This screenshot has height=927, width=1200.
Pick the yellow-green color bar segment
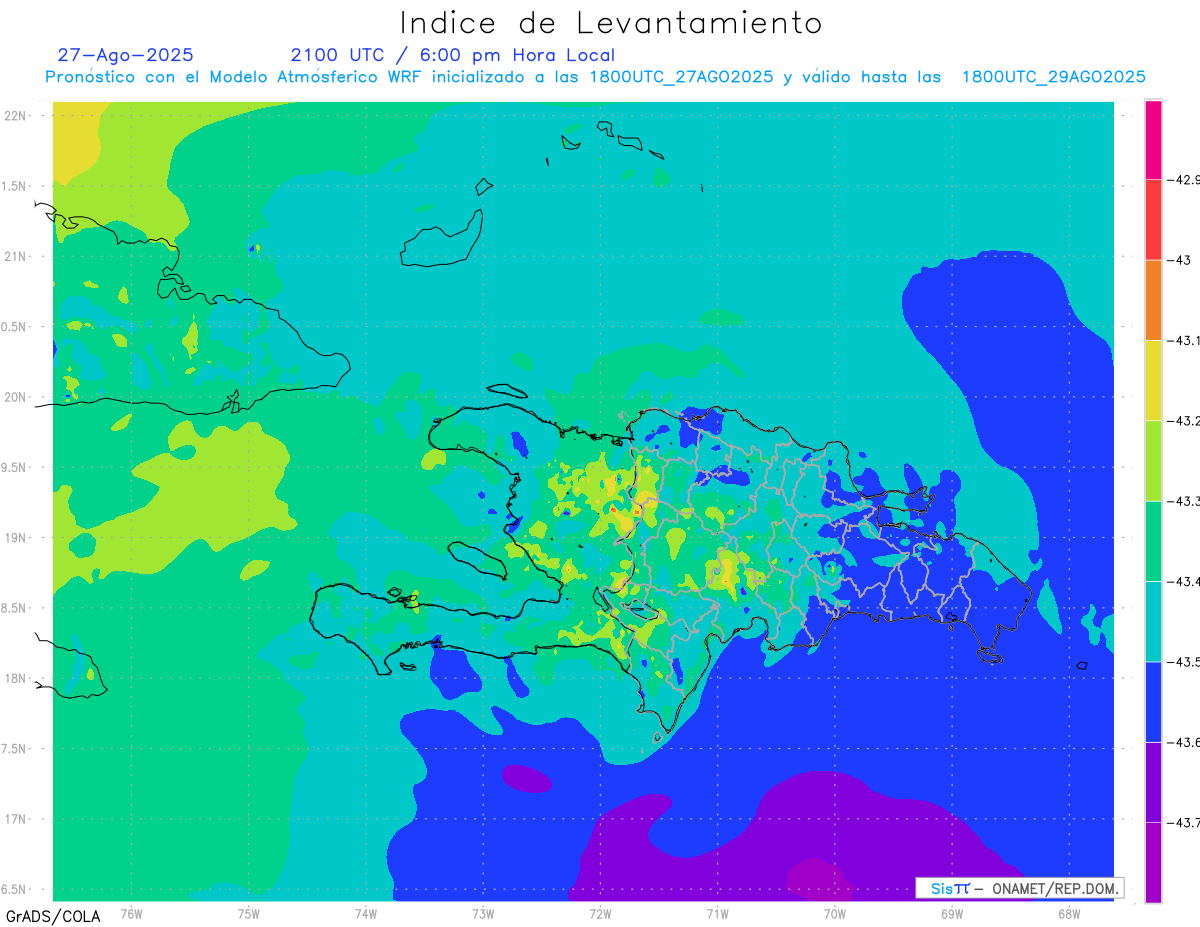click(x=1153, y=461)
